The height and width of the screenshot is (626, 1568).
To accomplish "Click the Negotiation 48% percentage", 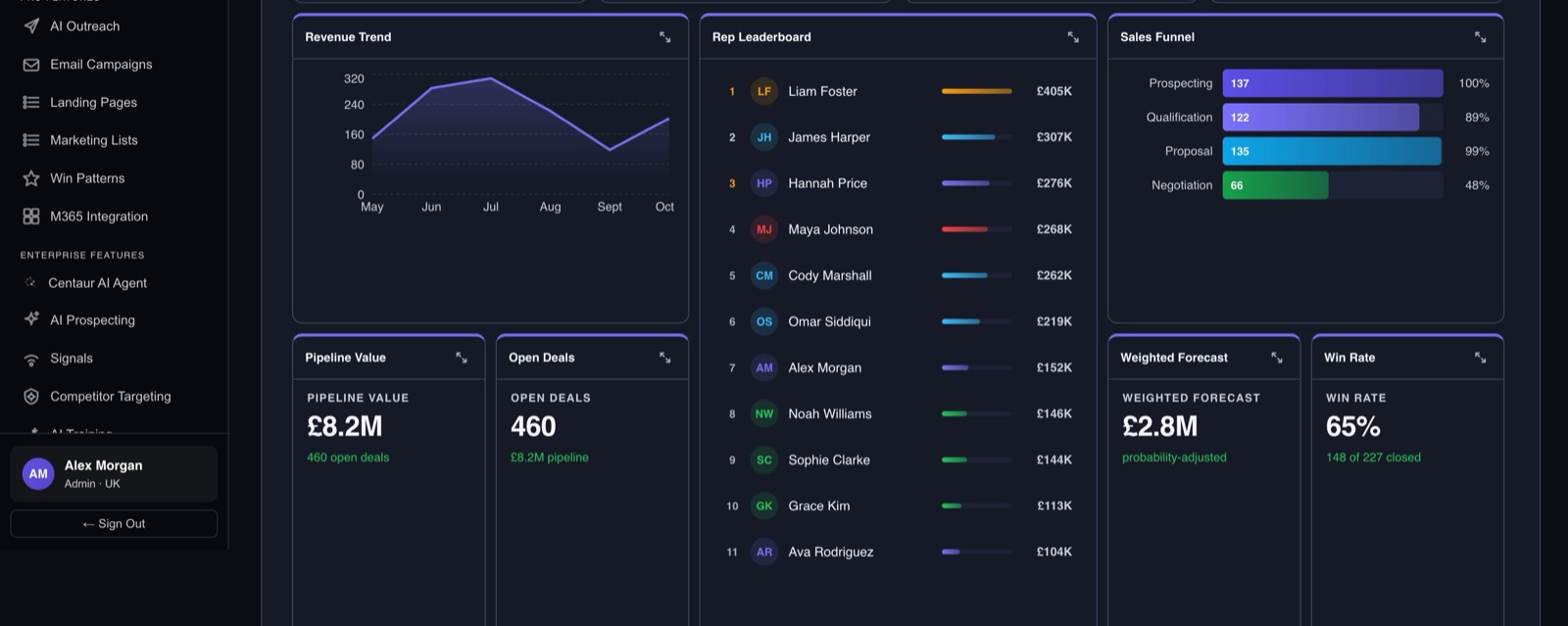I will pyautogui.click(x=1477, y=185).
